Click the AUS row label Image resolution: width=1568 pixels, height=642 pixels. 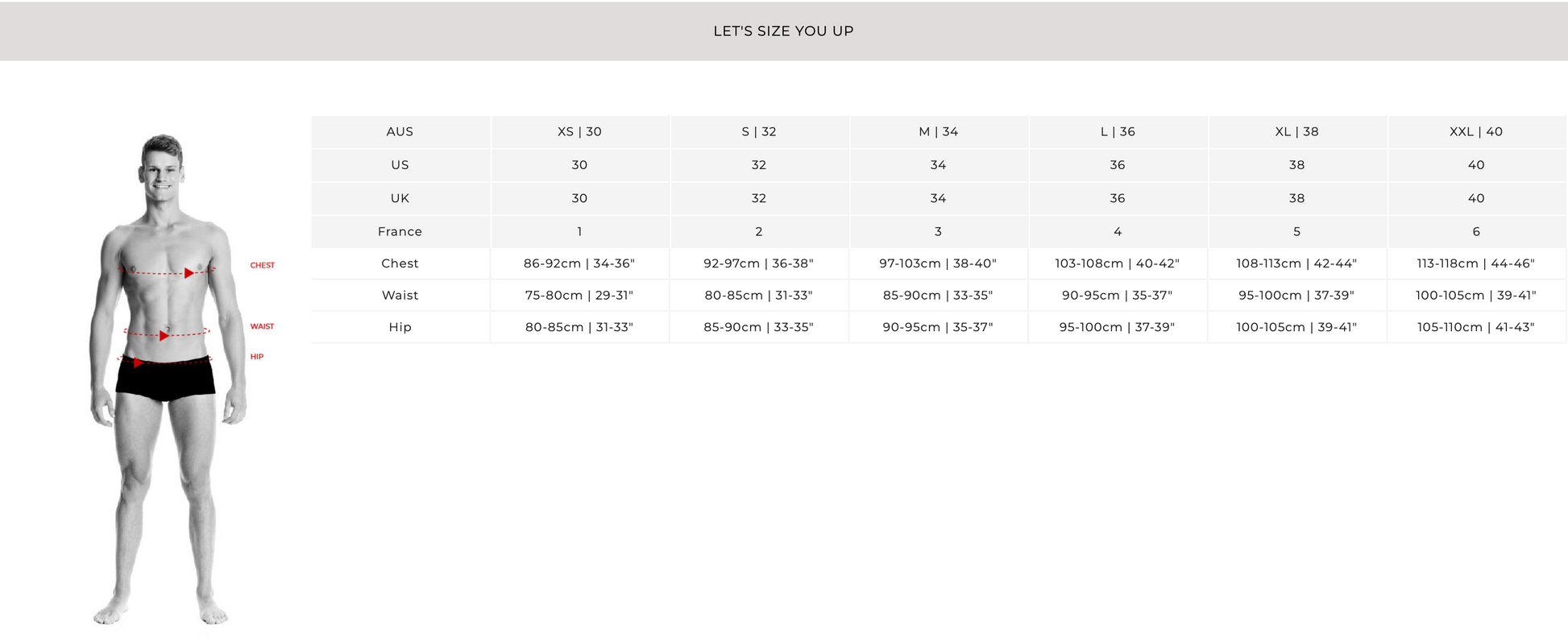pos(400,131)
